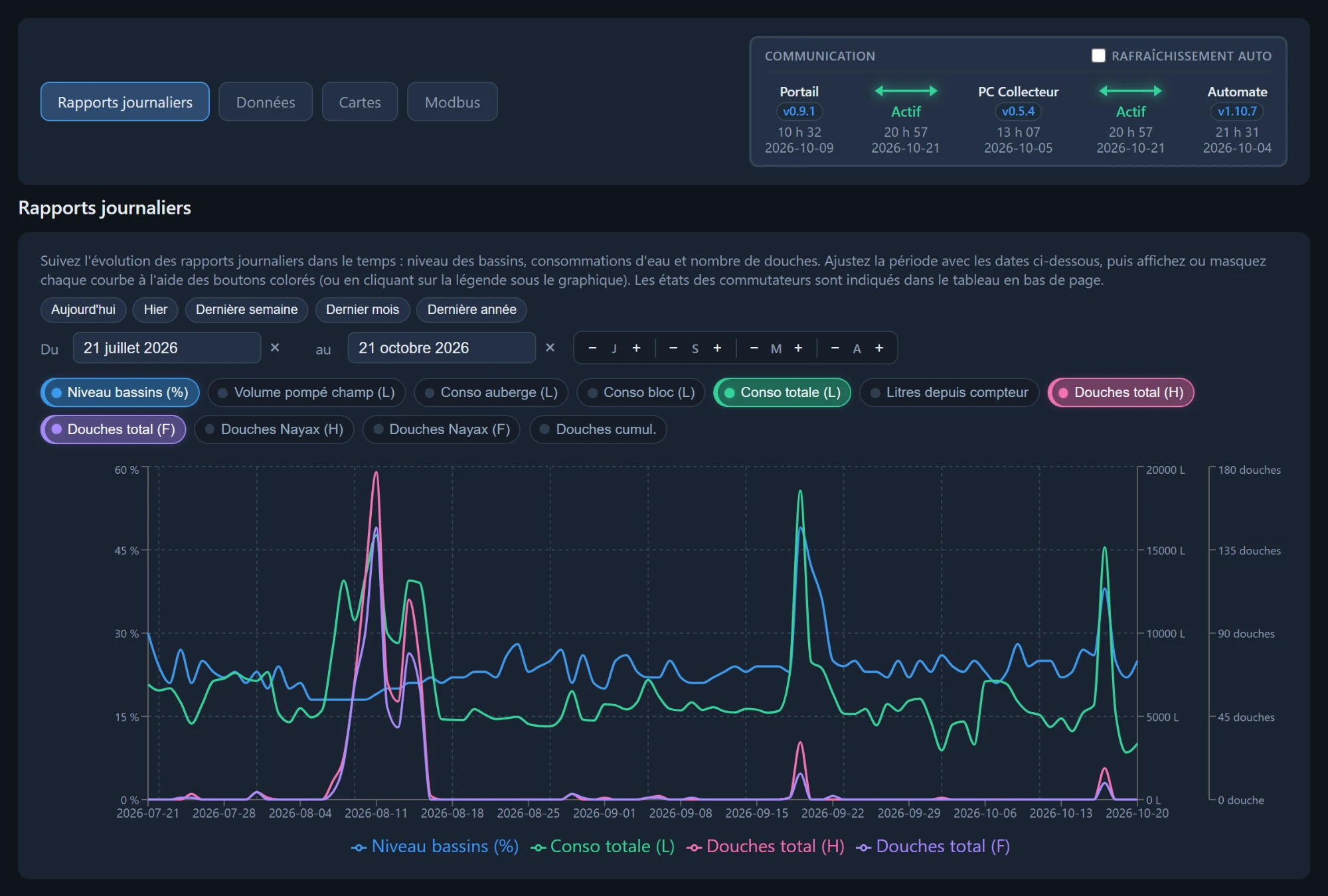Click the Portail–PC Collecteur link arrow icon
This screenshot has width=1328, height=896.
[x=906, y=91]
